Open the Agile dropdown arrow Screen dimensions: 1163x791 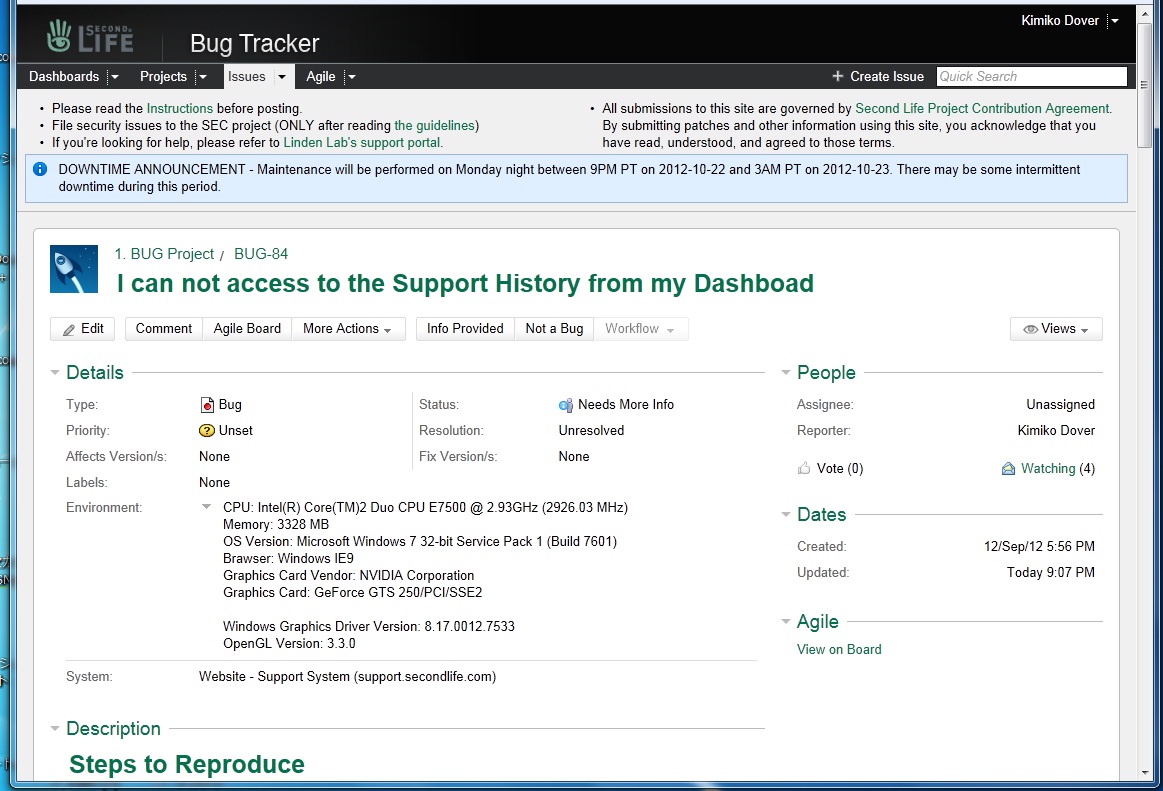(x=352, y=76)
